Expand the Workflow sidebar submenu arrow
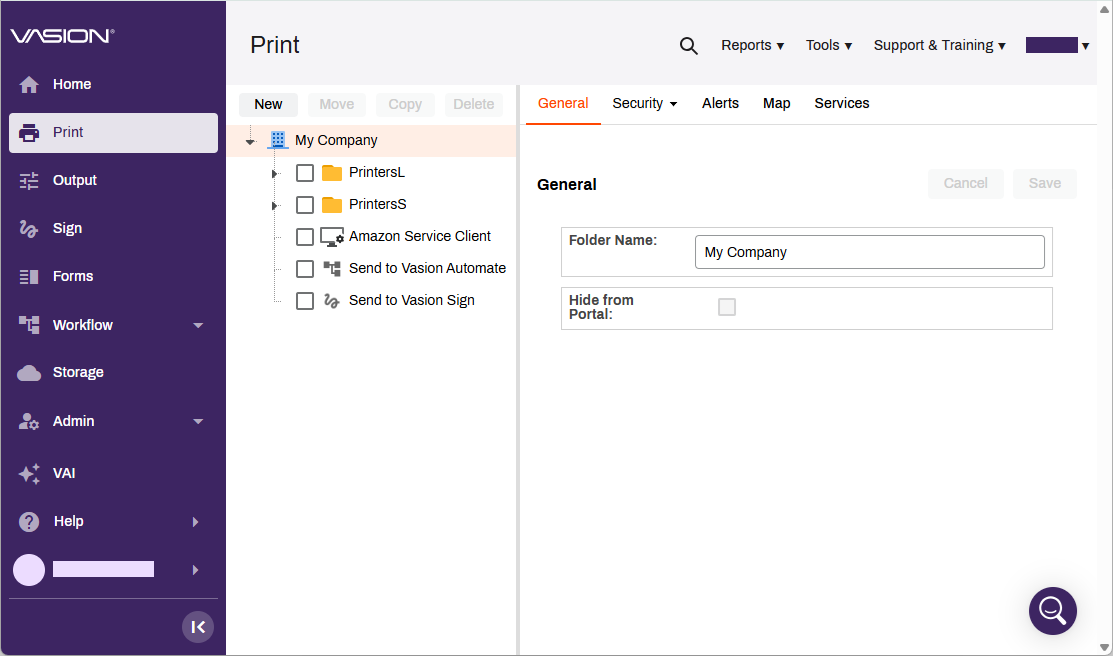The width and height of the screenshot is (1113, 656). coord(198,325)
